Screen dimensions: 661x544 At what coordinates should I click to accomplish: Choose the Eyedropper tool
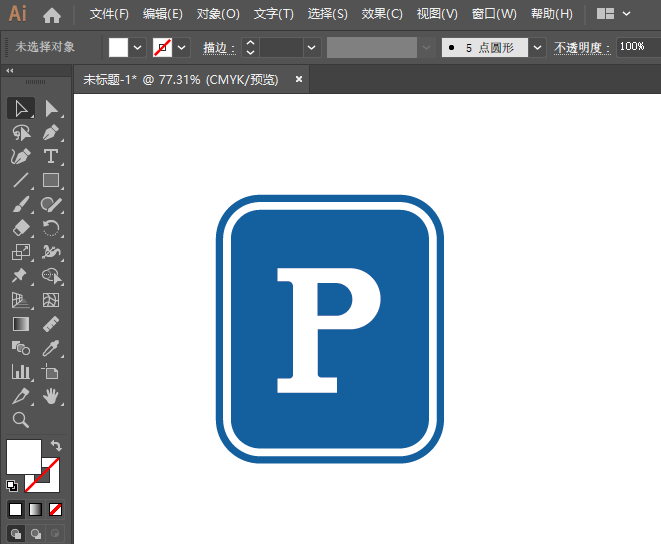(x=51, y=348)
